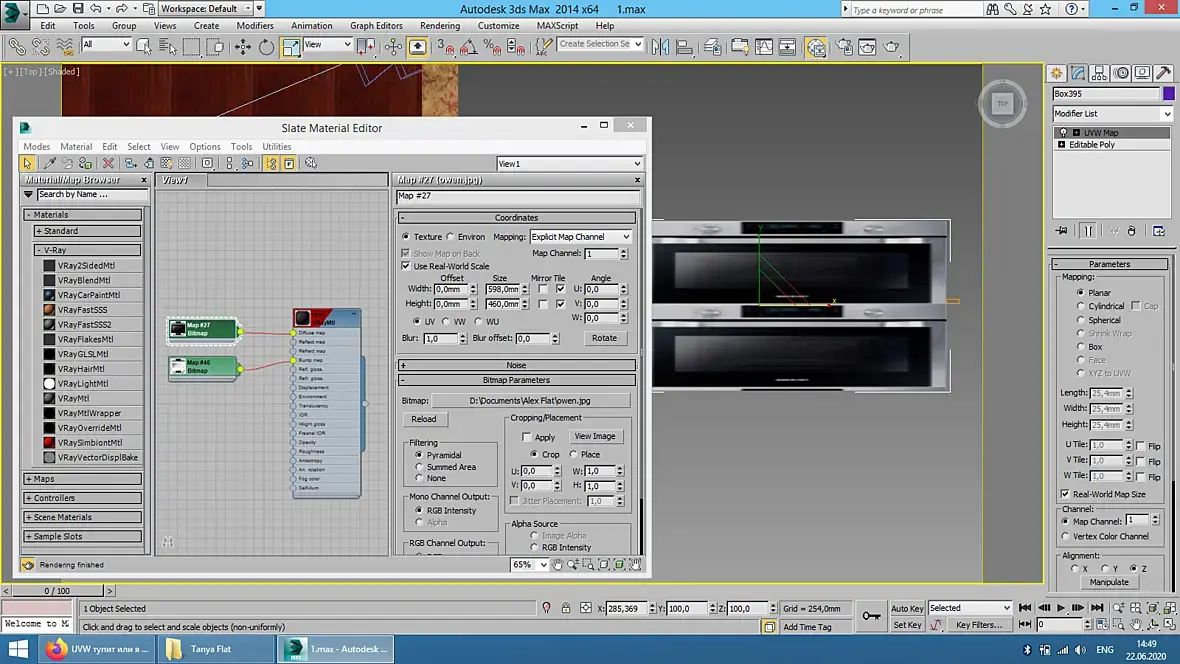Screen dimensions: 1180x664
Task: Click the purple object color swatch
Action: pos(1168,93)
